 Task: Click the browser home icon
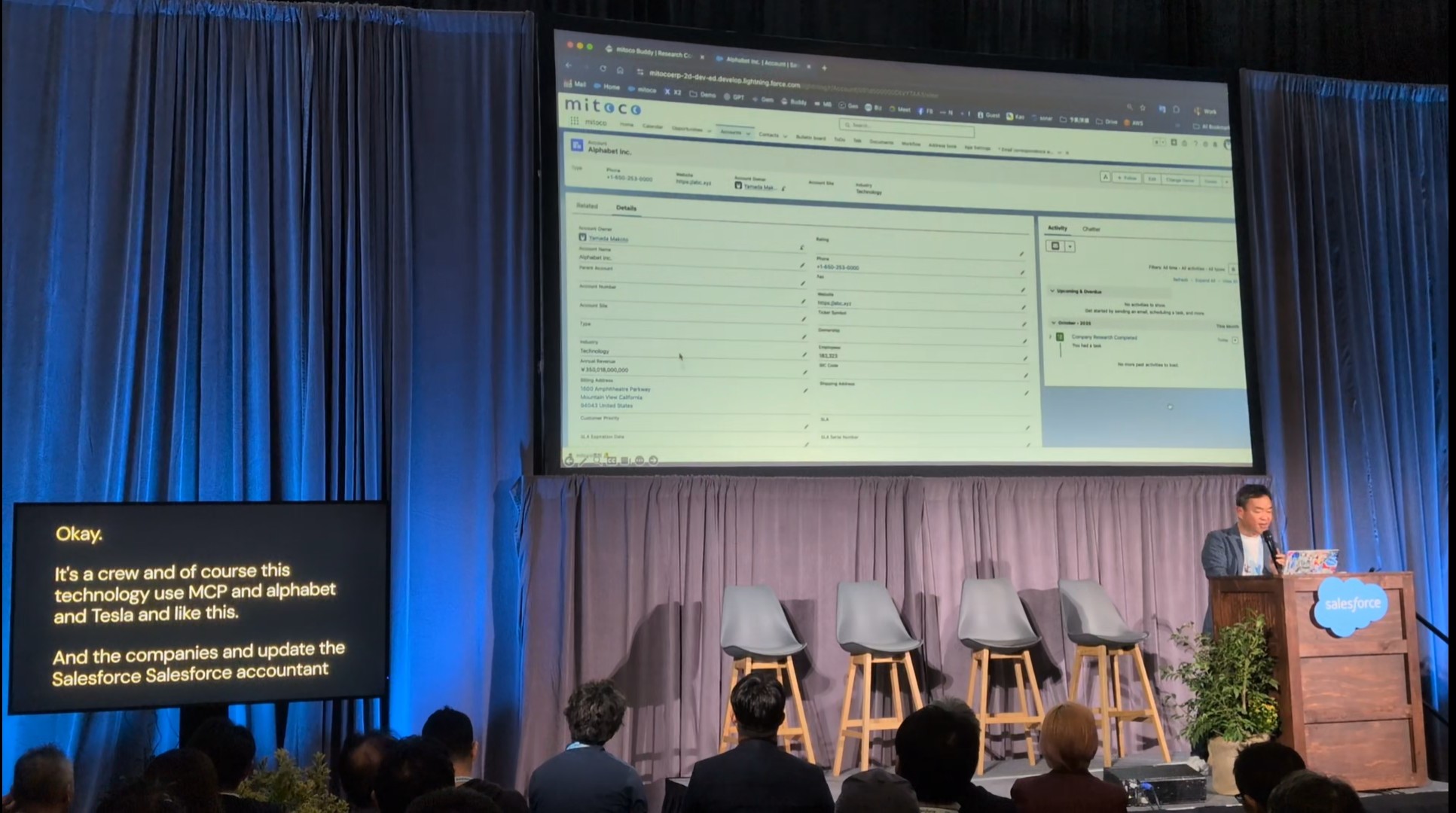click(619, 70)
